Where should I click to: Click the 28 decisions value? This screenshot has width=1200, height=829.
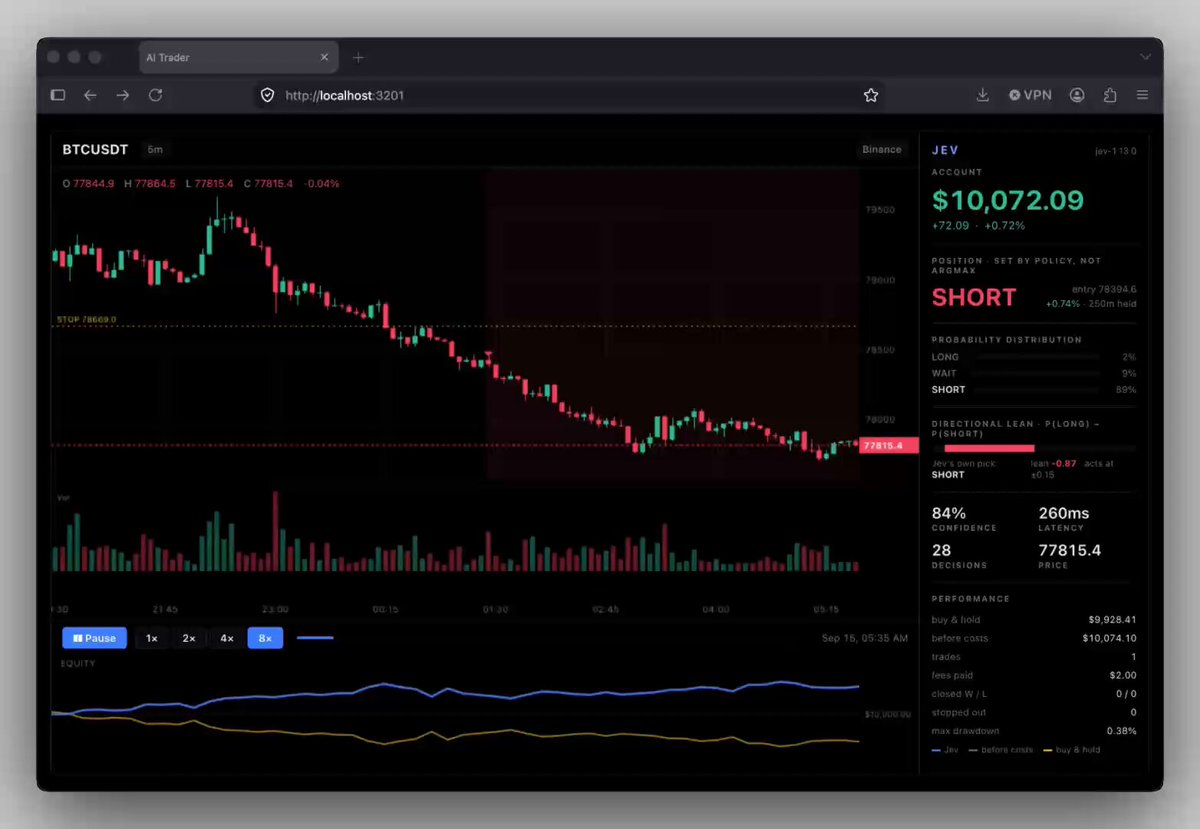tap(942, 550)
